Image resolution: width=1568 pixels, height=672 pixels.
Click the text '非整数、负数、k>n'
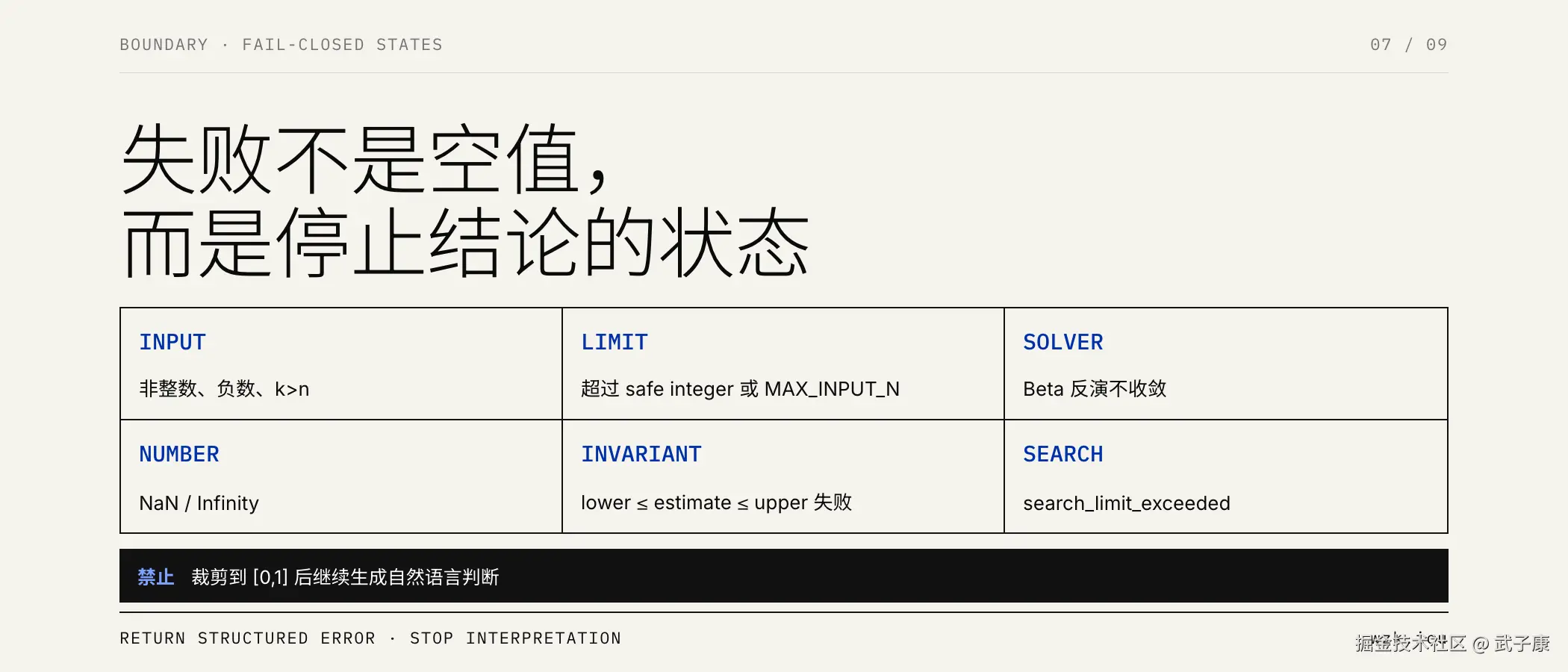pyautogui.click(x=224, y=389)
